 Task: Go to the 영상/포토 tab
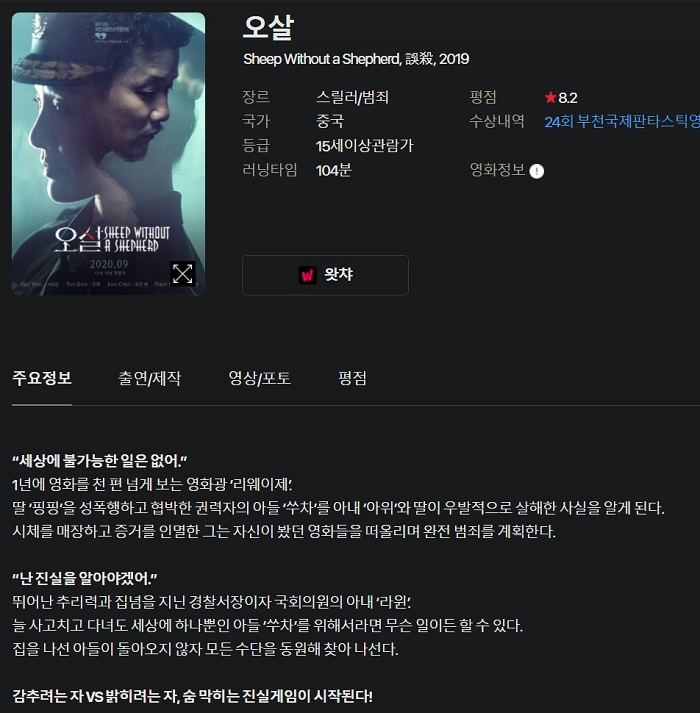pos(260,378)
